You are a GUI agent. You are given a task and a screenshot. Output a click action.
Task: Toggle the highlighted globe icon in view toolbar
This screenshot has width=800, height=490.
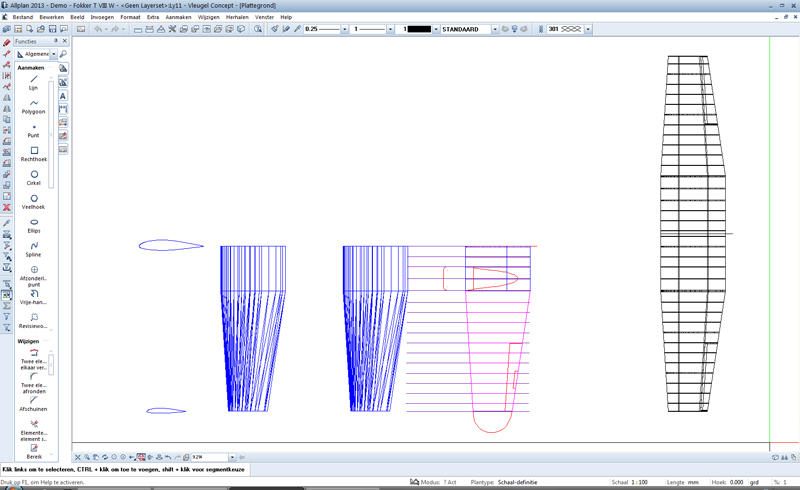[141, 457]
